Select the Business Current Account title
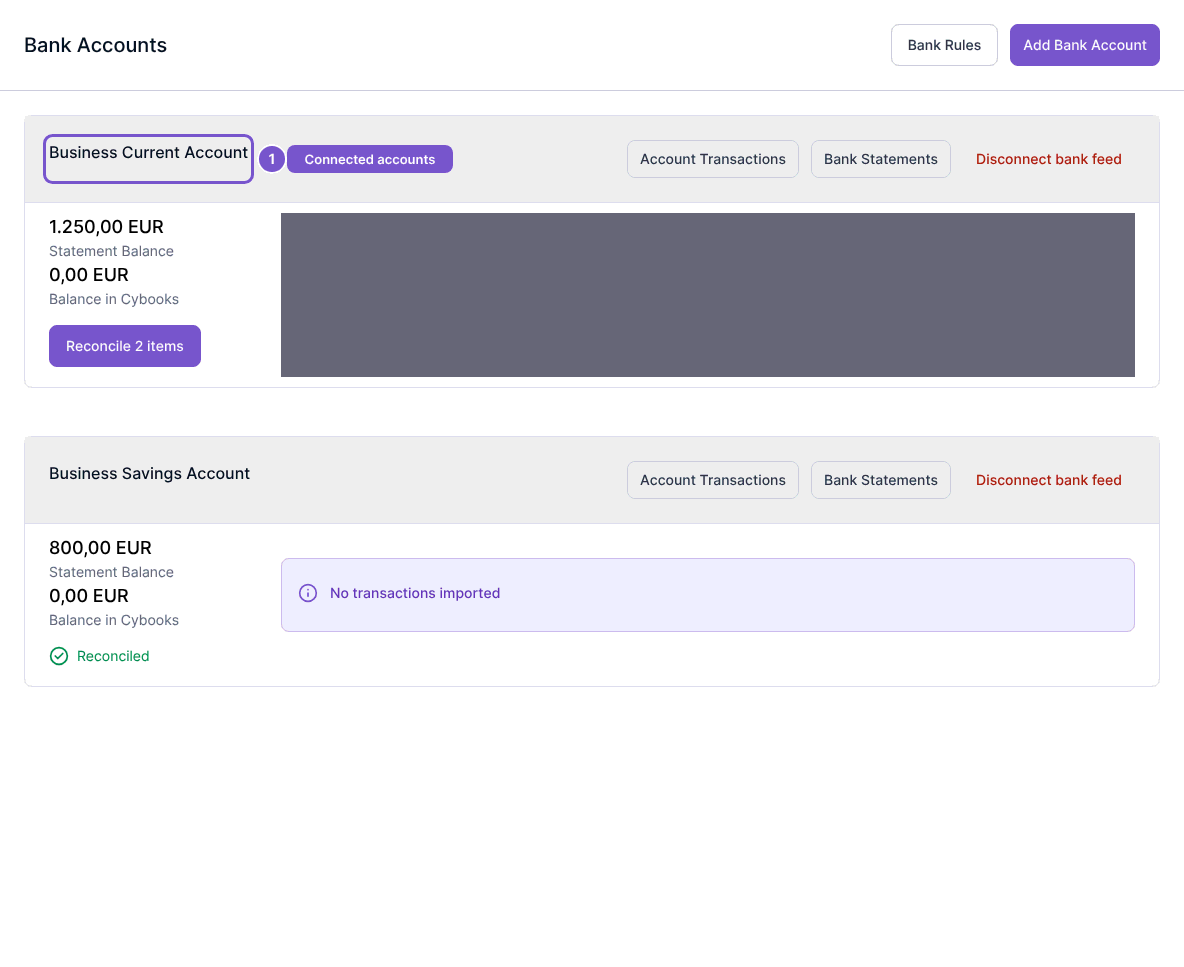 click(x=148, y=152)
